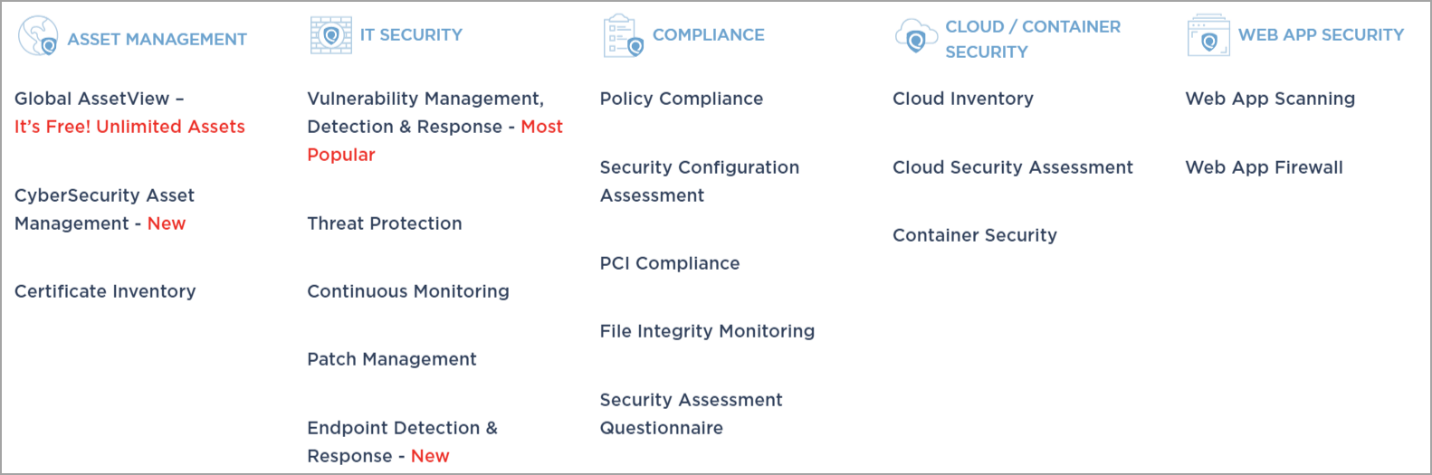Open the Asset Management category heading
The height and width of the screenshot is (475, 1432).
click(x=157, y=39)
